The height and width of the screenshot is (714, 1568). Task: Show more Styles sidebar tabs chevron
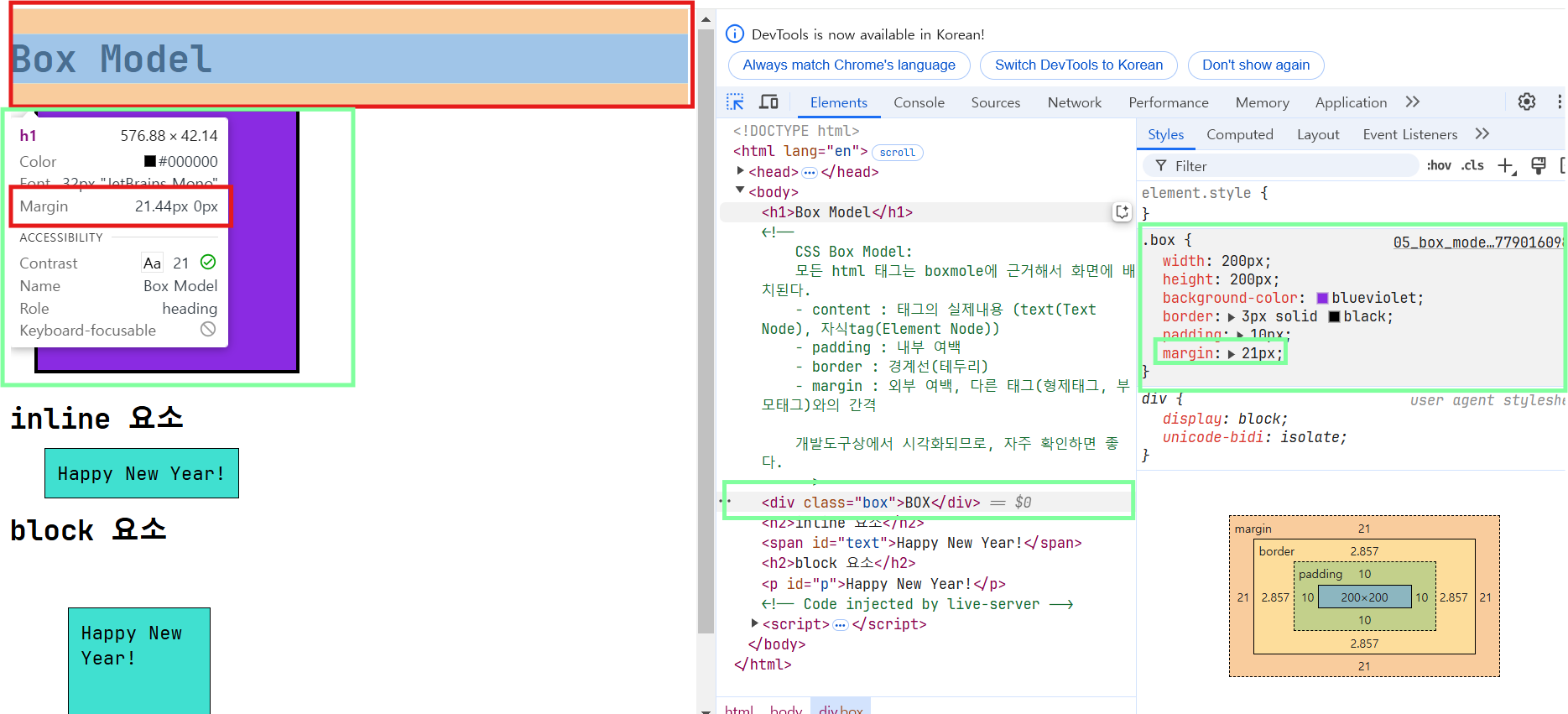[1482, 133]
